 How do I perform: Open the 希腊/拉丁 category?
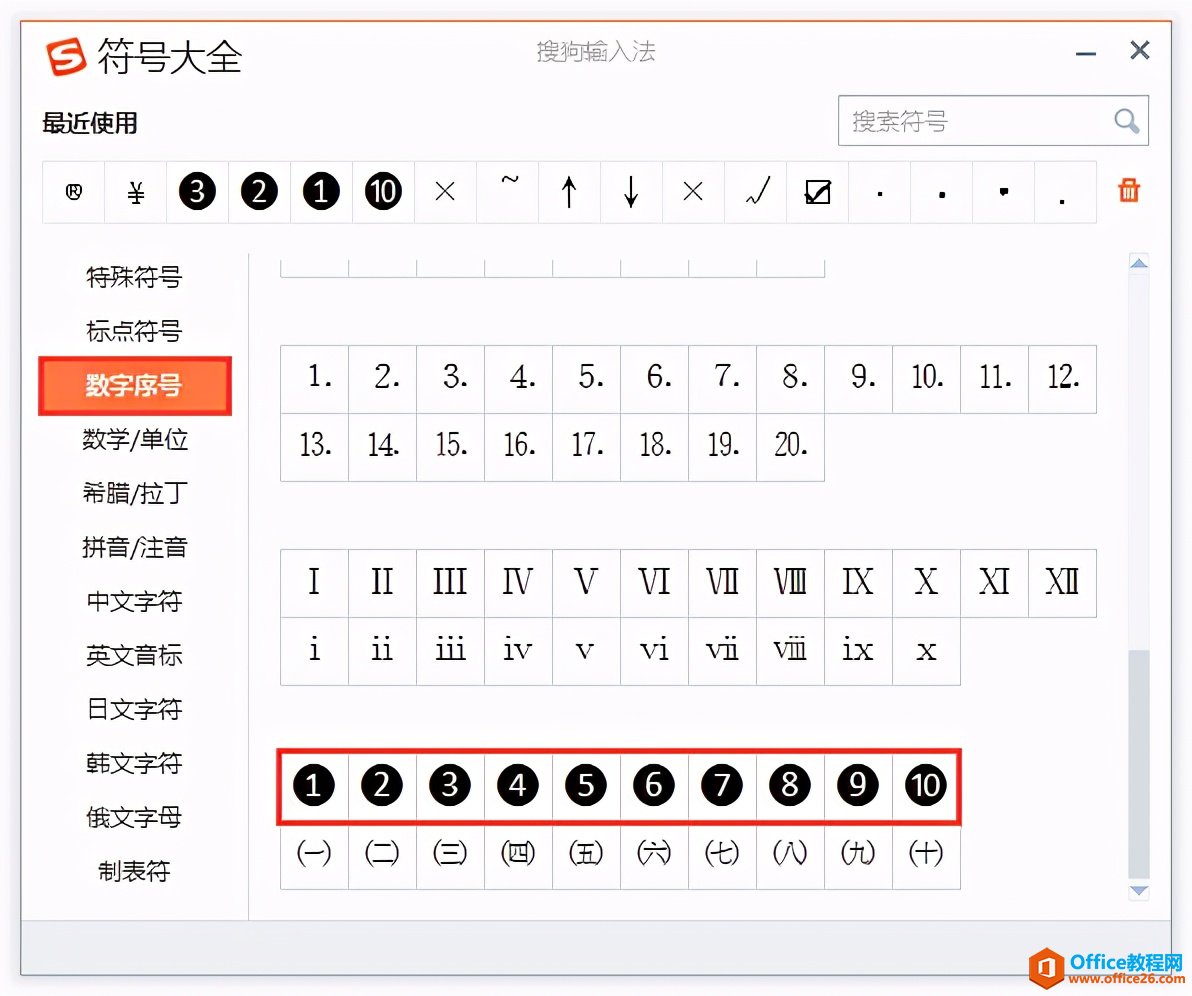135,493
